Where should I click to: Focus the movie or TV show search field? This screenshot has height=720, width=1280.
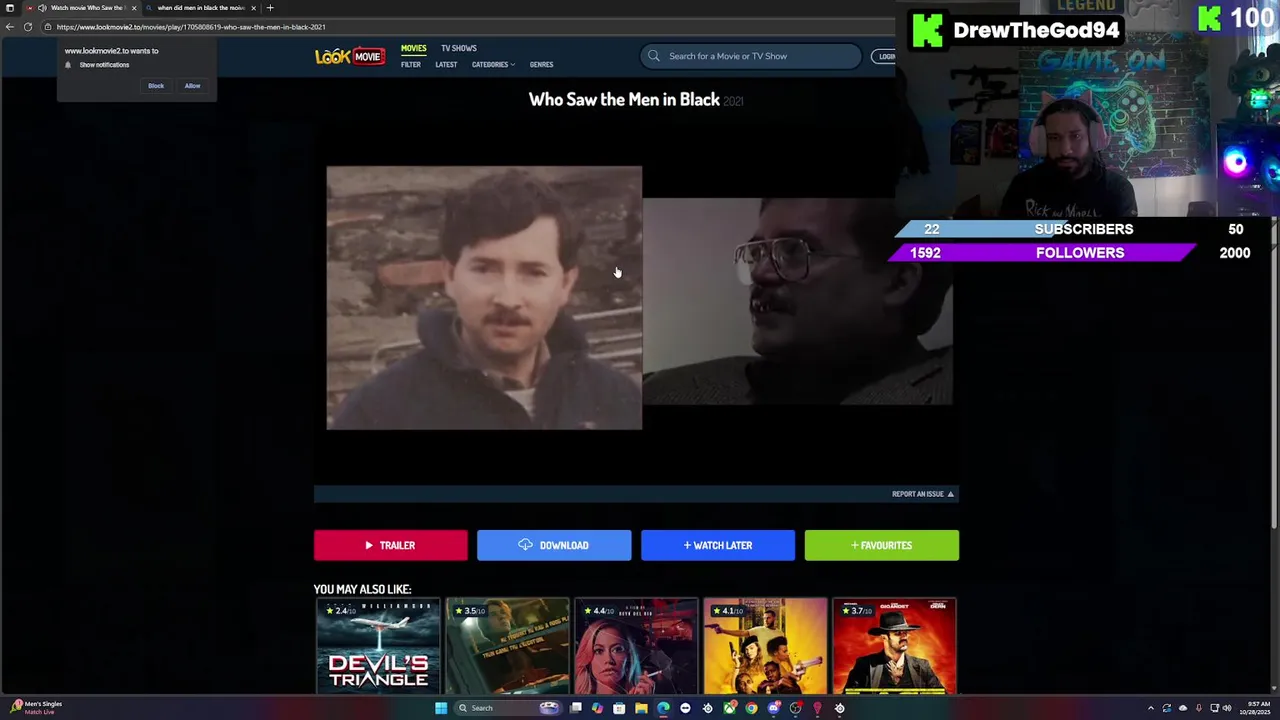pos(751,56)
